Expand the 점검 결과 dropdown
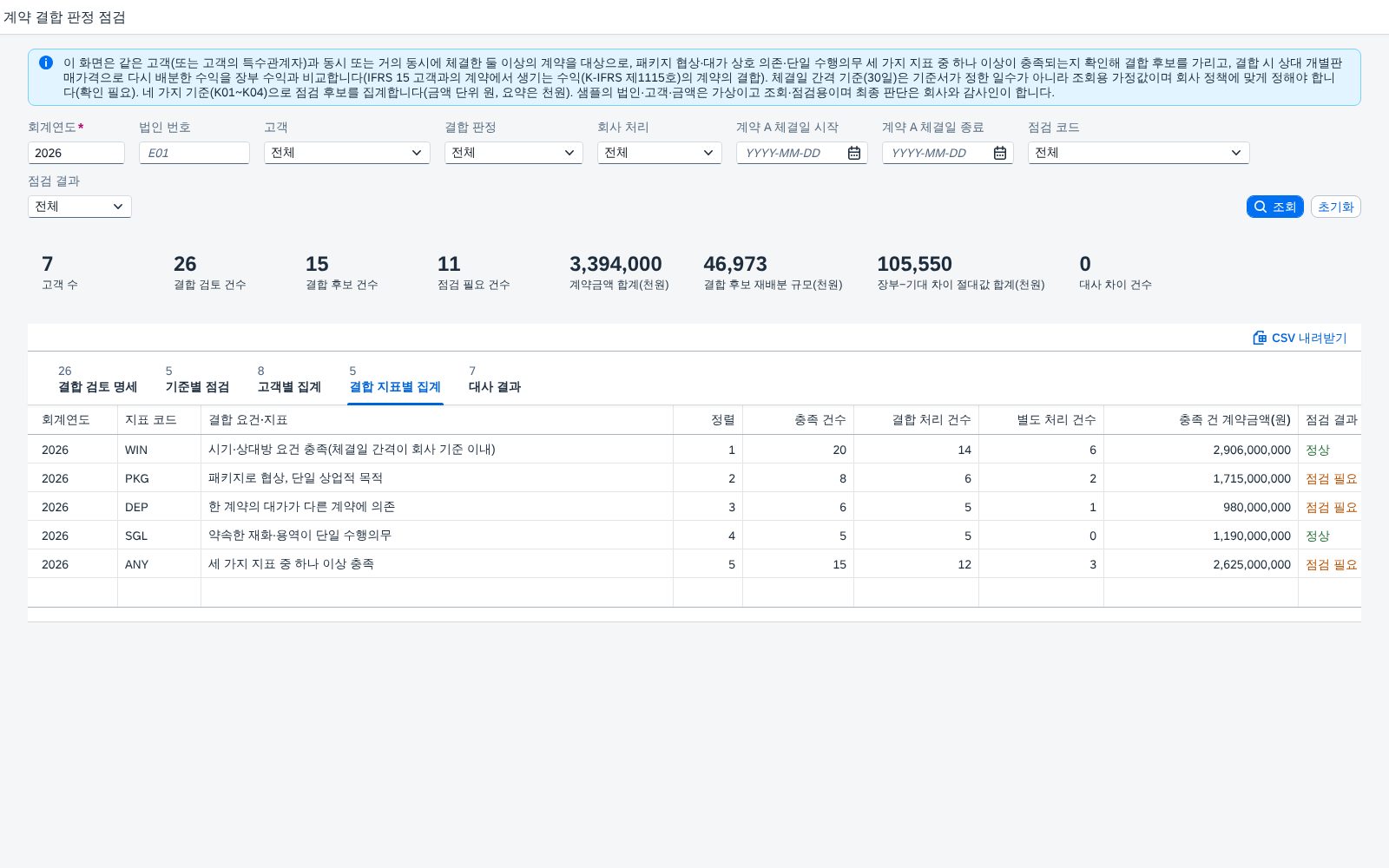Screen dimensions: 1389x868 [x=118, y=207]
